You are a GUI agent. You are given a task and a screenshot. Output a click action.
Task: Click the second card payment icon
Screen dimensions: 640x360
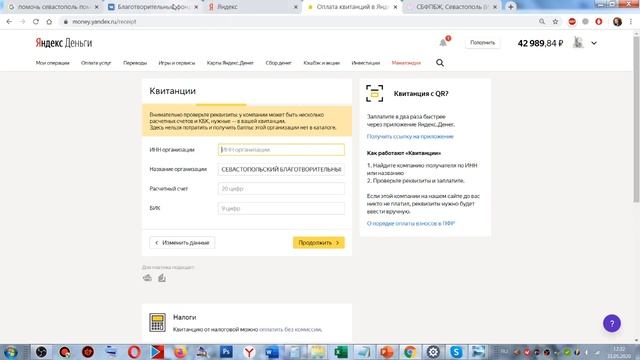(162, 278)
